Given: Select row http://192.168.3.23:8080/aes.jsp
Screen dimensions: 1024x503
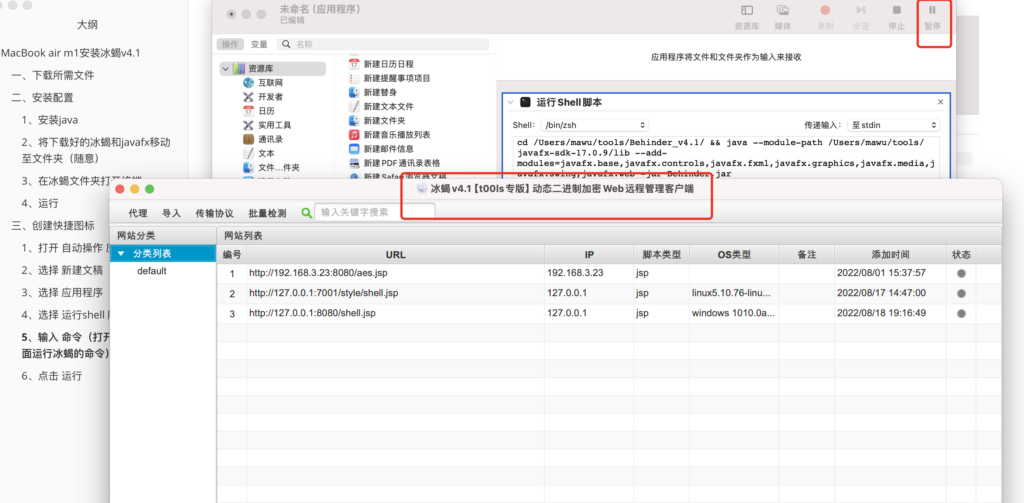Looking at the screenshot, I should (x=609, y=273).
